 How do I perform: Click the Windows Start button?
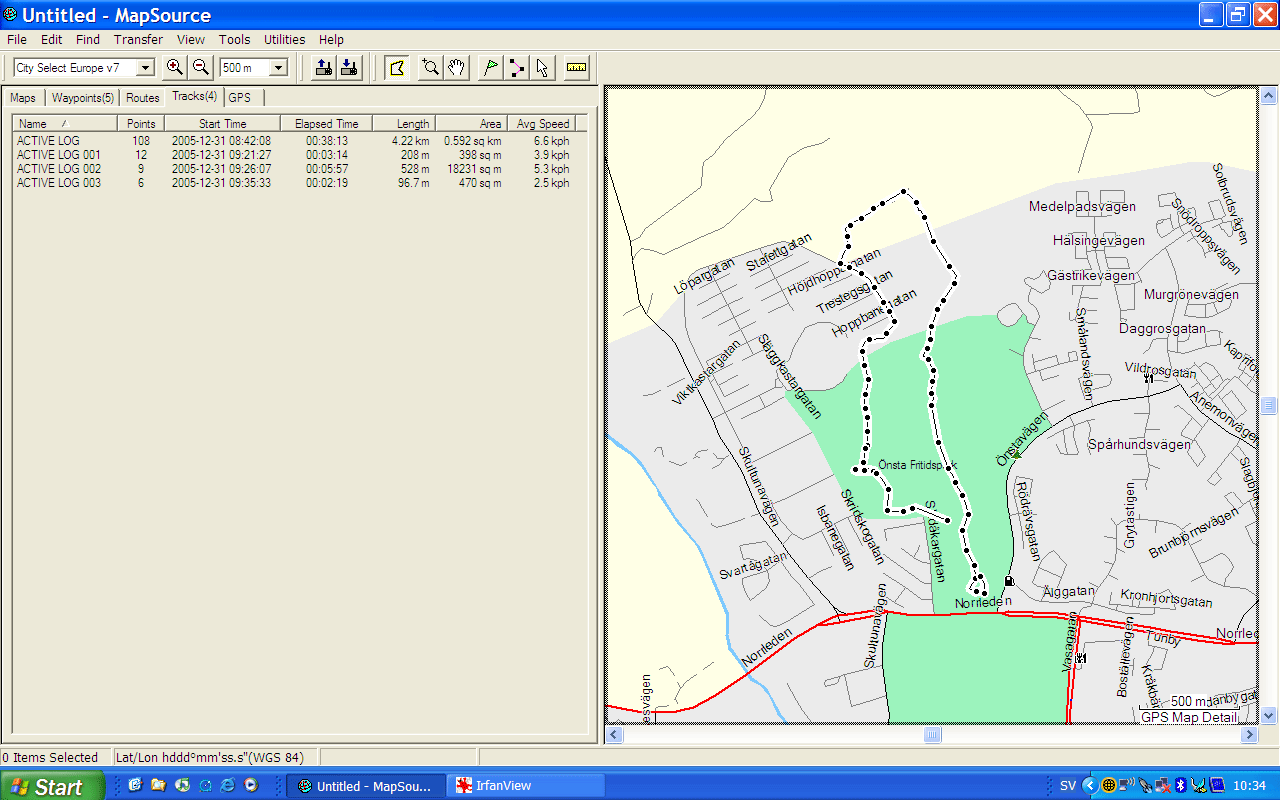click(x=52, y=786)
